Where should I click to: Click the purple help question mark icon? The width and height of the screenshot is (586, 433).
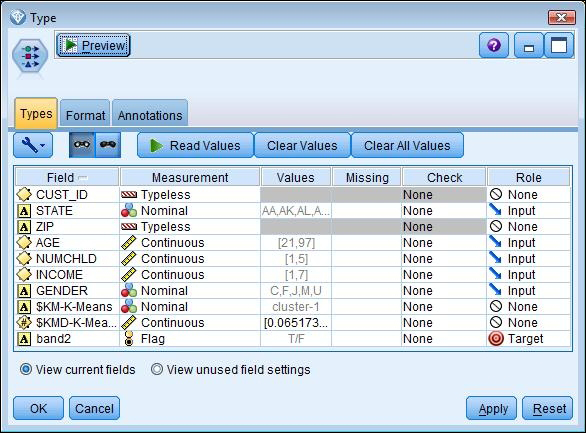pos(494,46)
